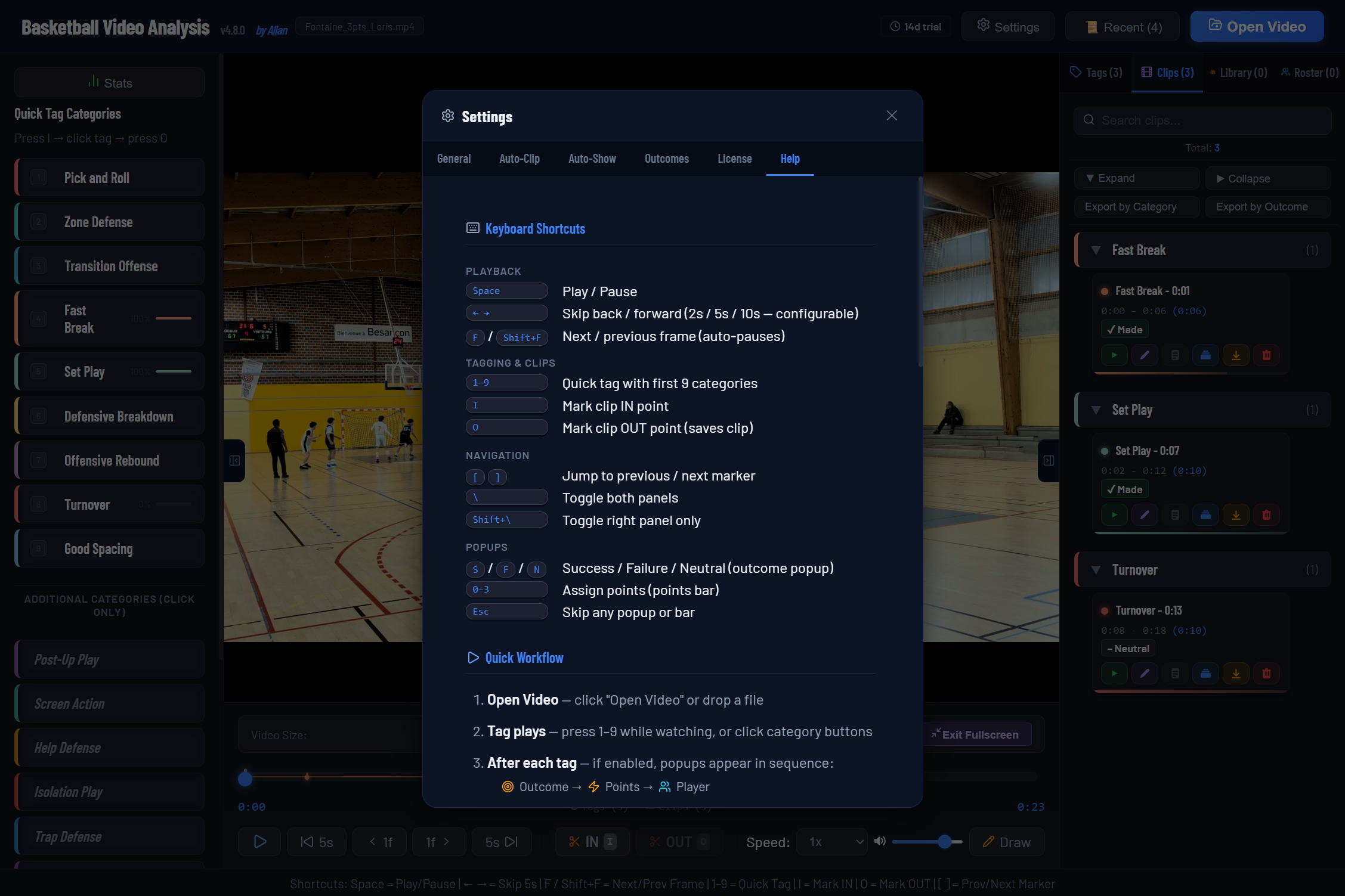Open notes for the Turnover clip
Viewport: 1345px width, 896px height.
pos(1175,673)
